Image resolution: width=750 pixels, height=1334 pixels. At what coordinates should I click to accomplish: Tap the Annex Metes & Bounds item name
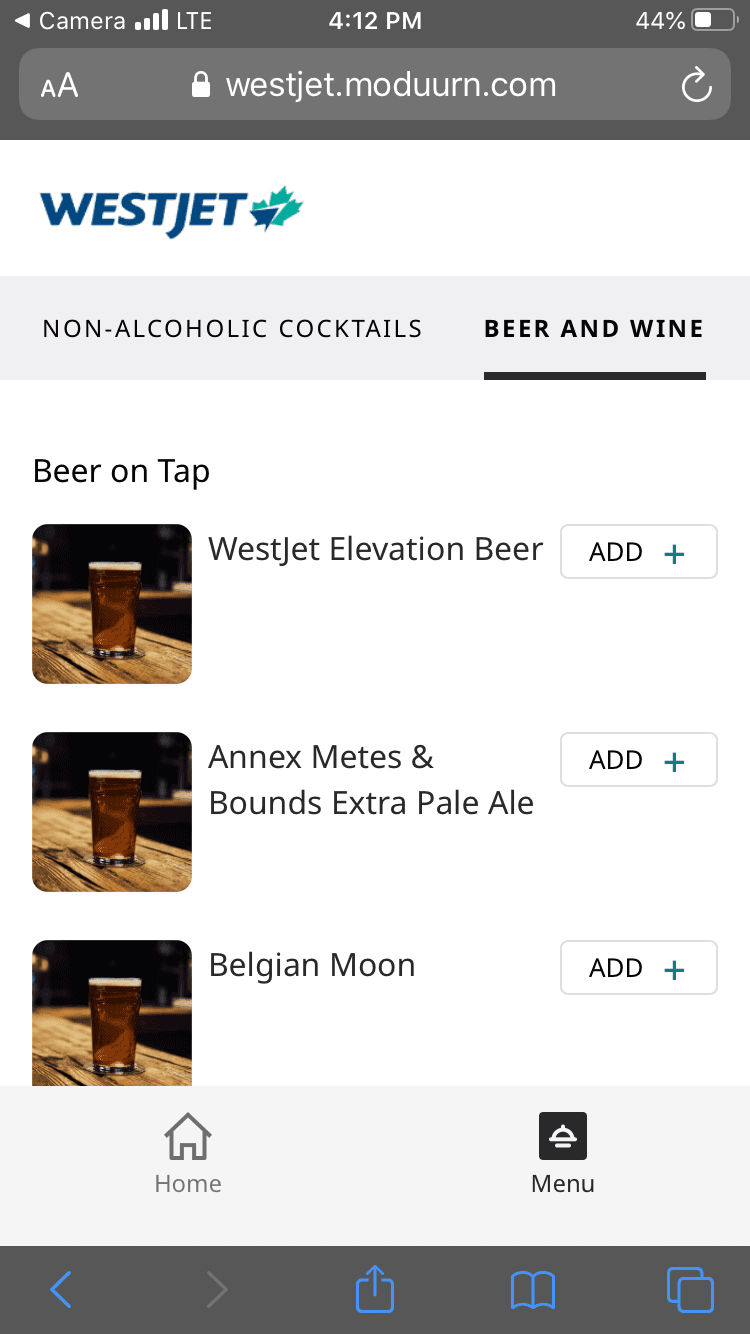coord(371,780)
